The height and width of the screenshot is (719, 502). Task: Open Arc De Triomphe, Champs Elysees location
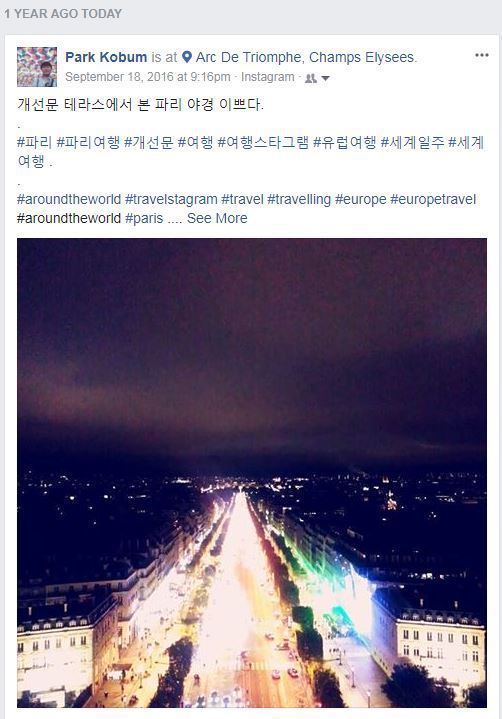(x=306, y=57)
